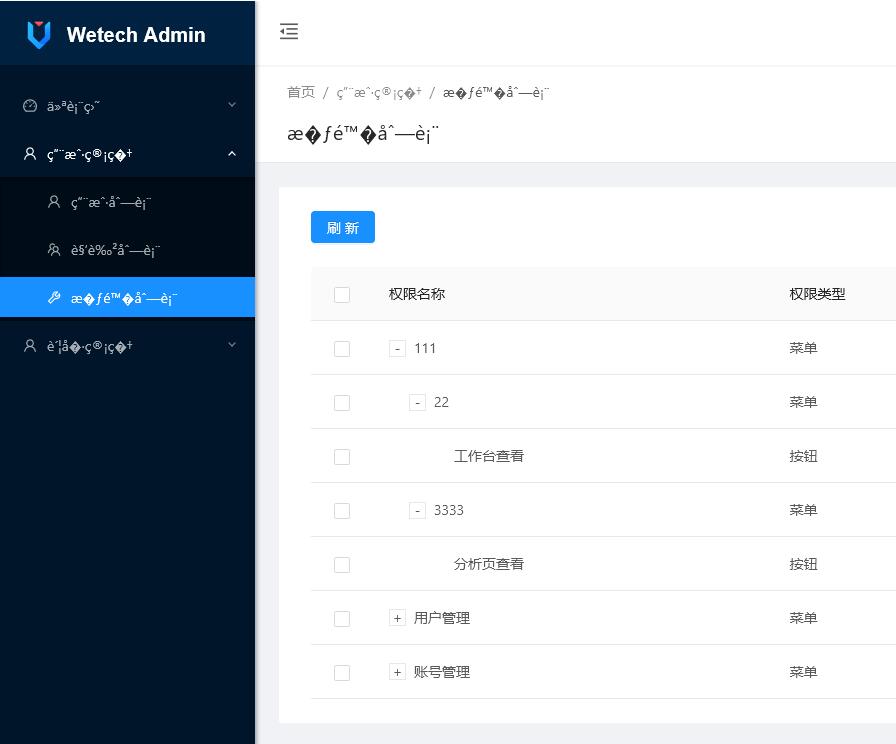Image resolution: width=896 pixels, height=744 pixels.
Task: Expand the 用户管理 tree node
Action: coord(397,618)
